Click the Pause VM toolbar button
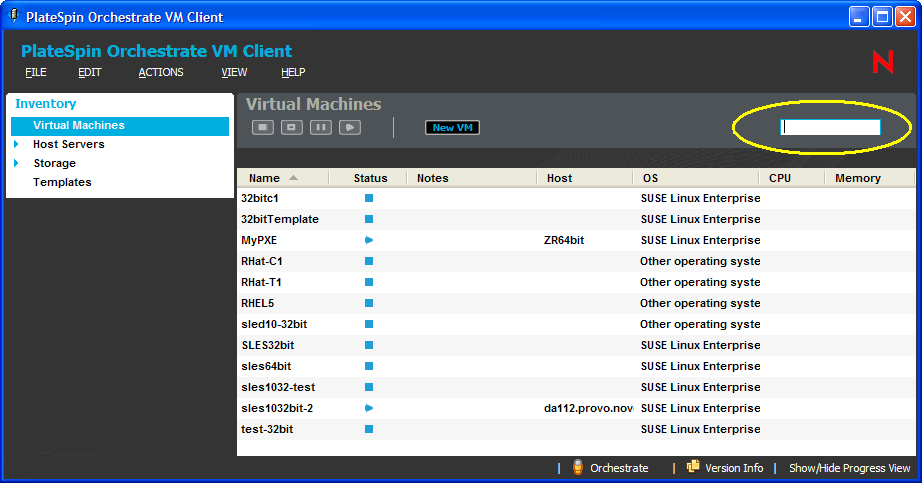The height and width of the screenshot is (483, 922). pyautogui.click(x=320, y=127)
